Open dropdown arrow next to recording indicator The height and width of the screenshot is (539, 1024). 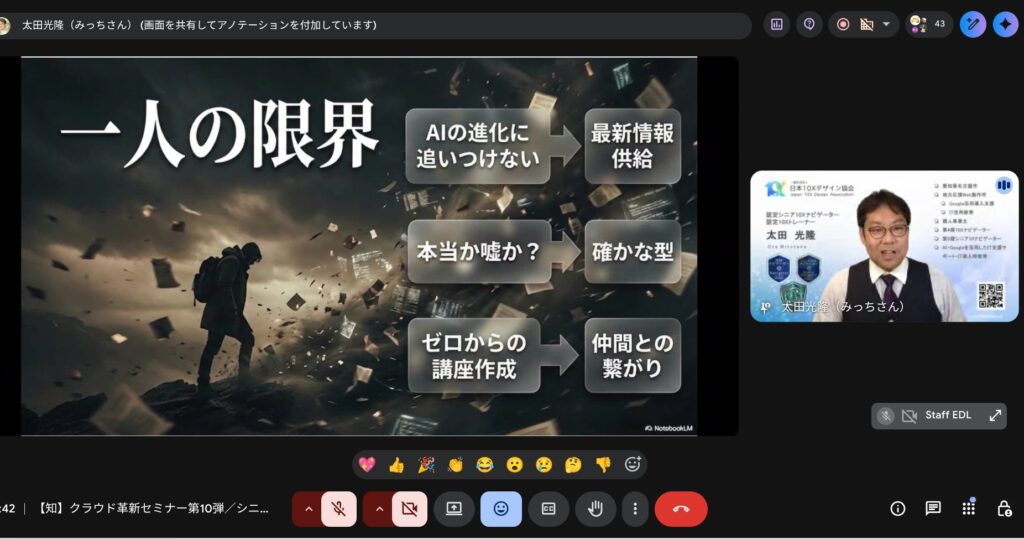[885, 24]
